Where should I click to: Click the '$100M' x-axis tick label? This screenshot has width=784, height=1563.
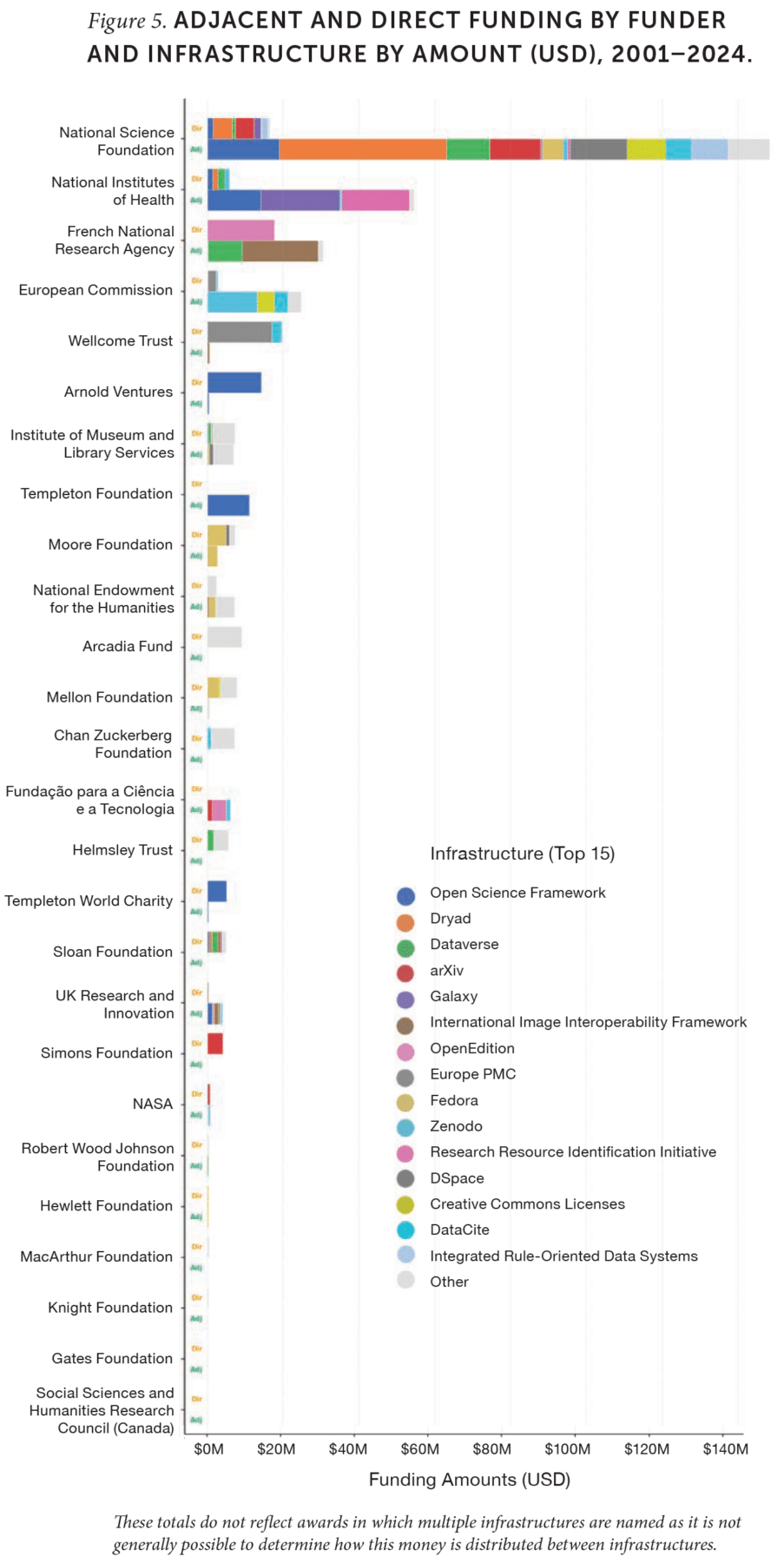pyautogui.click(x=568, y=1449)
